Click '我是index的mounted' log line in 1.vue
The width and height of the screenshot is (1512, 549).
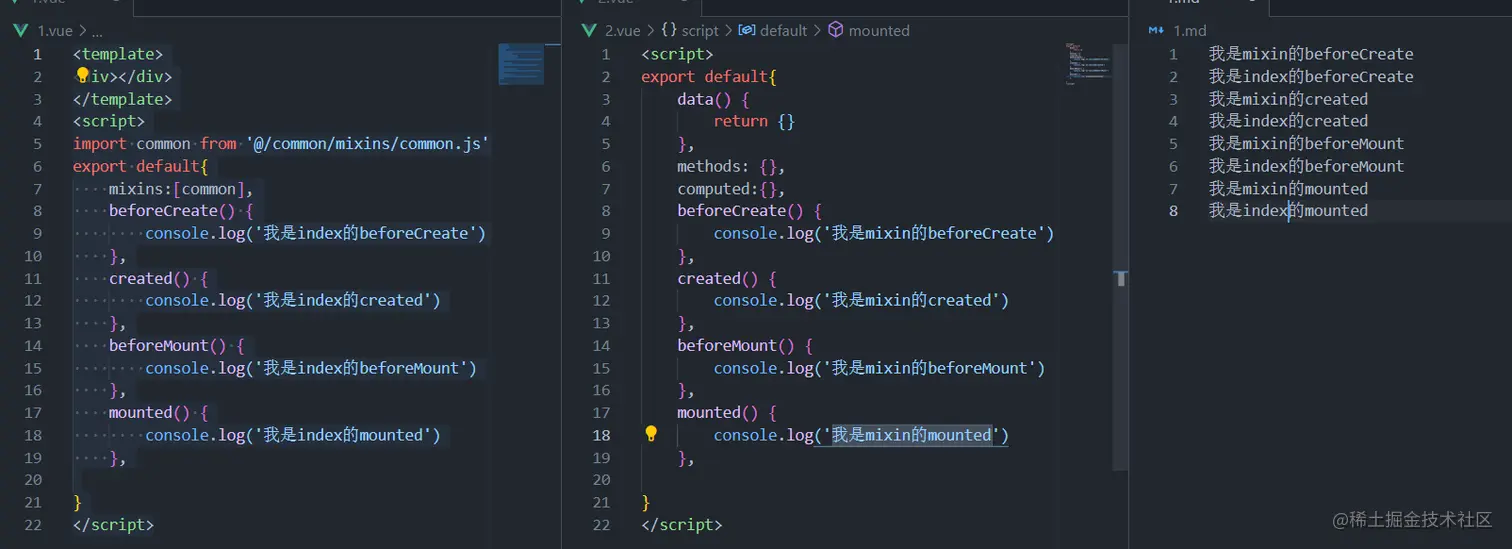pos(293,435)
